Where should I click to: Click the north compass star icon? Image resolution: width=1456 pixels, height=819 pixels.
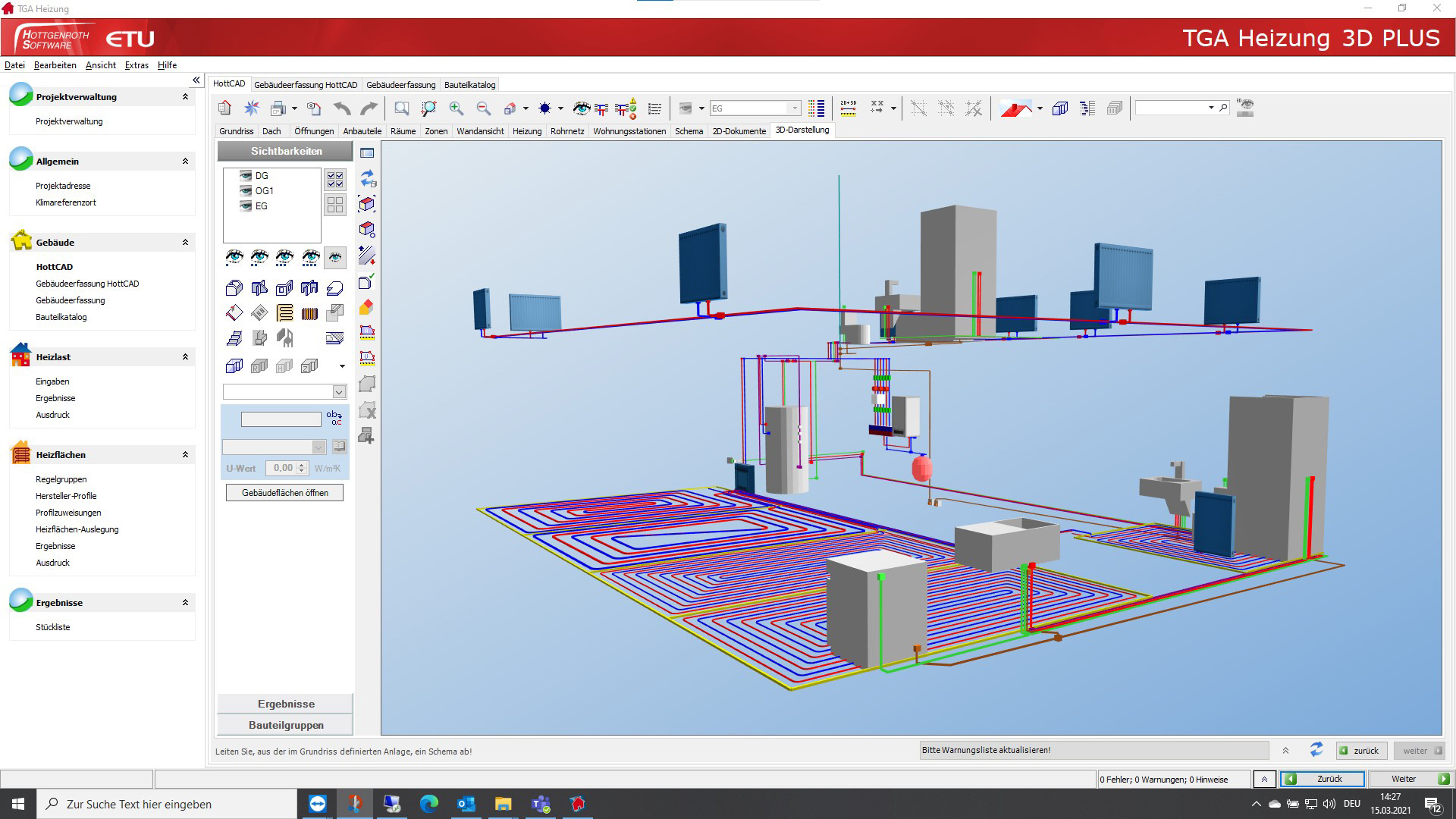tap(251, 108)
